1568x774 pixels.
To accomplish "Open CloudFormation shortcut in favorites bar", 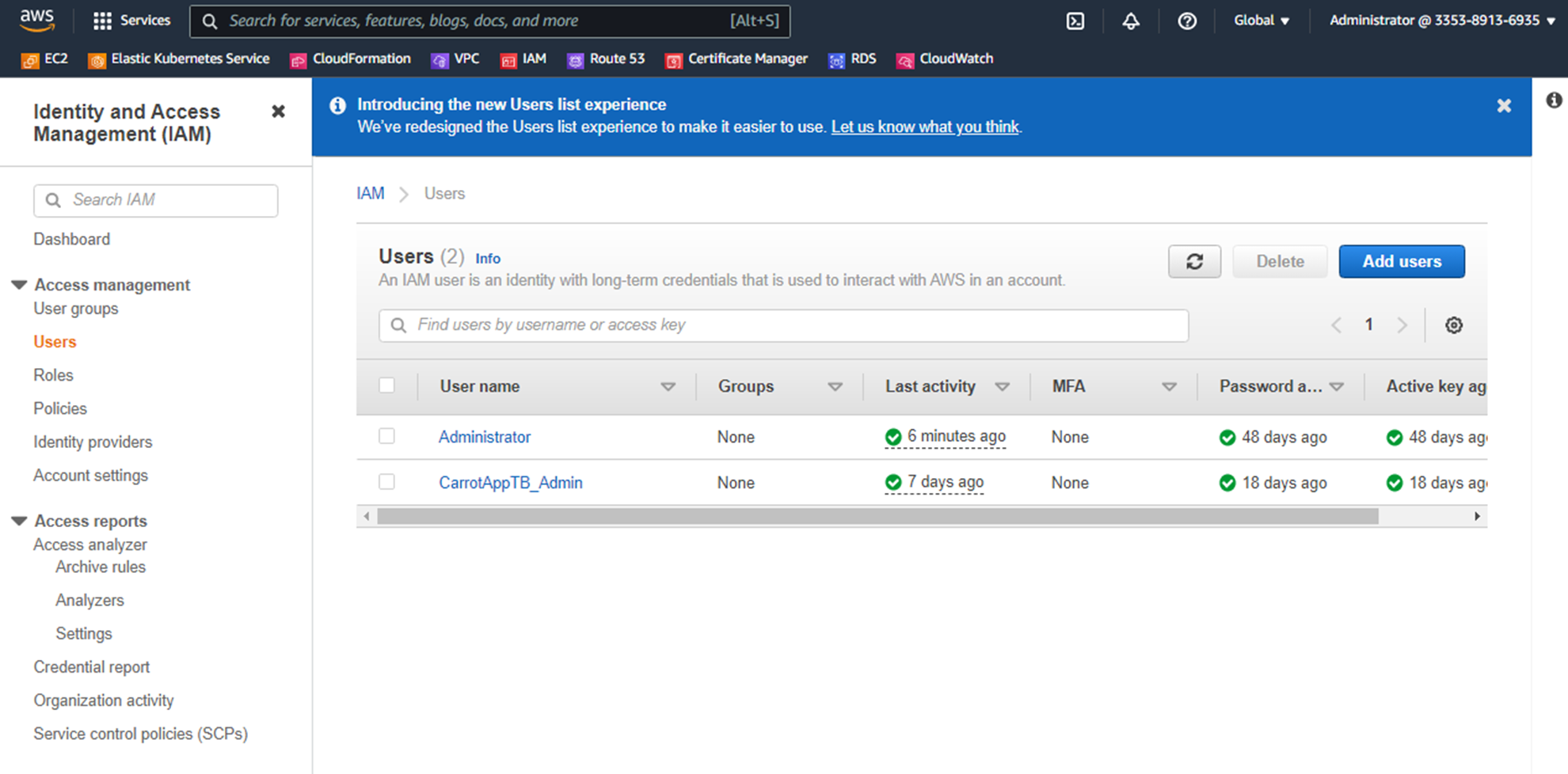I will [350, 59].
